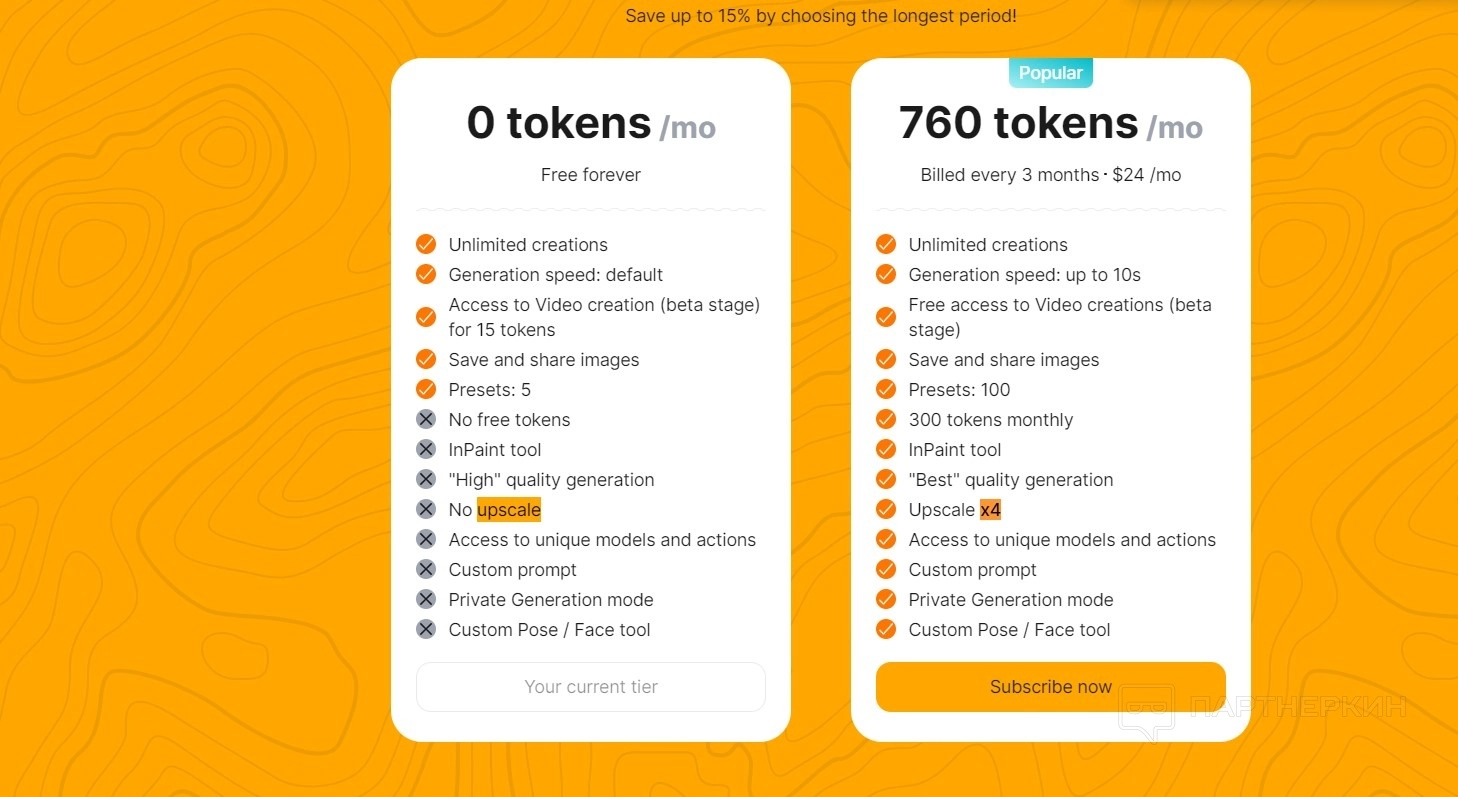Click the Subscribe now button
1458x797 pixels.
[x=1050, y=687]
